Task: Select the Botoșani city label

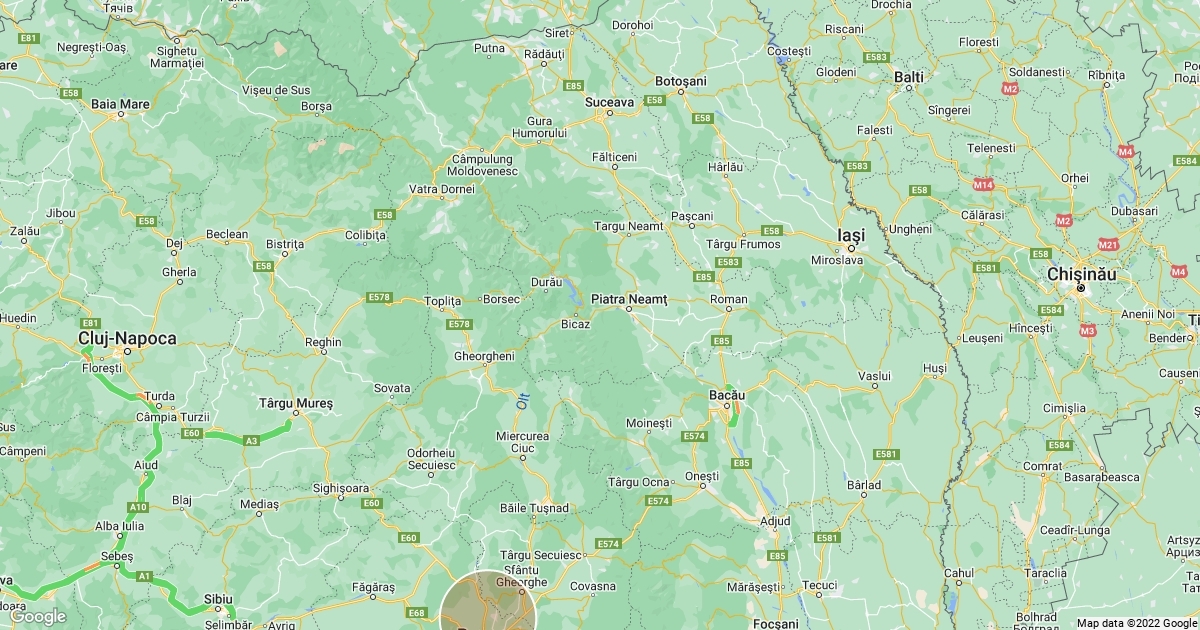Action: (681, 80)
